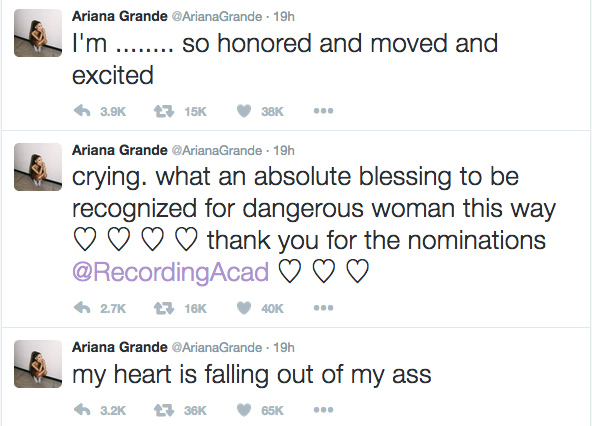Like the tweet with 38K hearts
Viewport: 592px width, 426px height.
tap(244, 111)
